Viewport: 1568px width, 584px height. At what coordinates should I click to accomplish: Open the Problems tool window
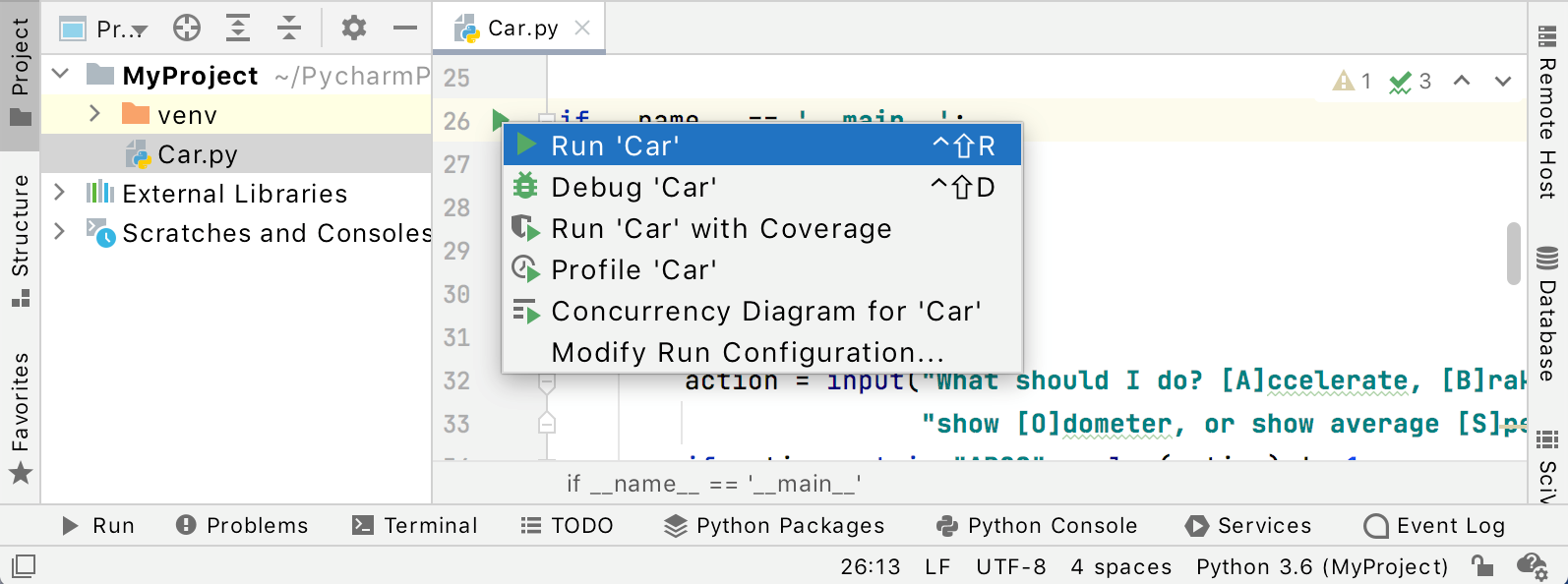[x=242, y=526]
